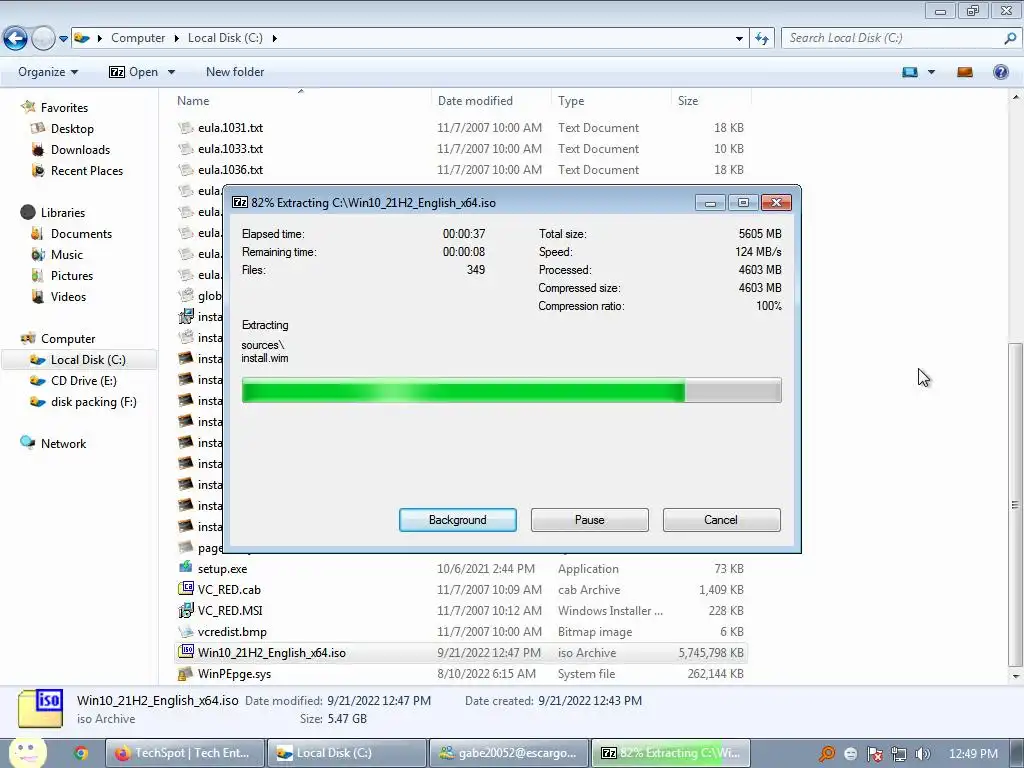Select Computer in navigation pane
Image resolution: width=1024 pixels, height=768 pixels.
coord(68,339)
